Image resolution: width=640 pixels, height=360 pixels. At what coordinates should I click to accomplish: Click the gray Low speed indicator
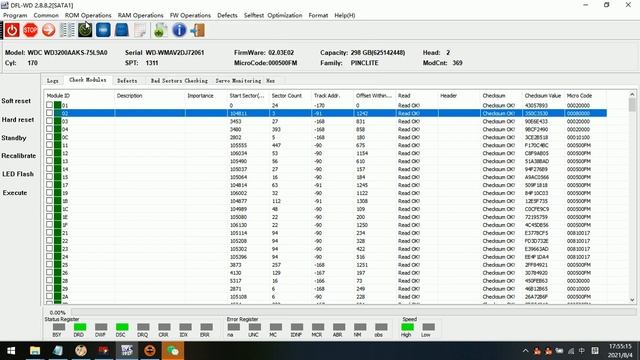coord(428,327)
